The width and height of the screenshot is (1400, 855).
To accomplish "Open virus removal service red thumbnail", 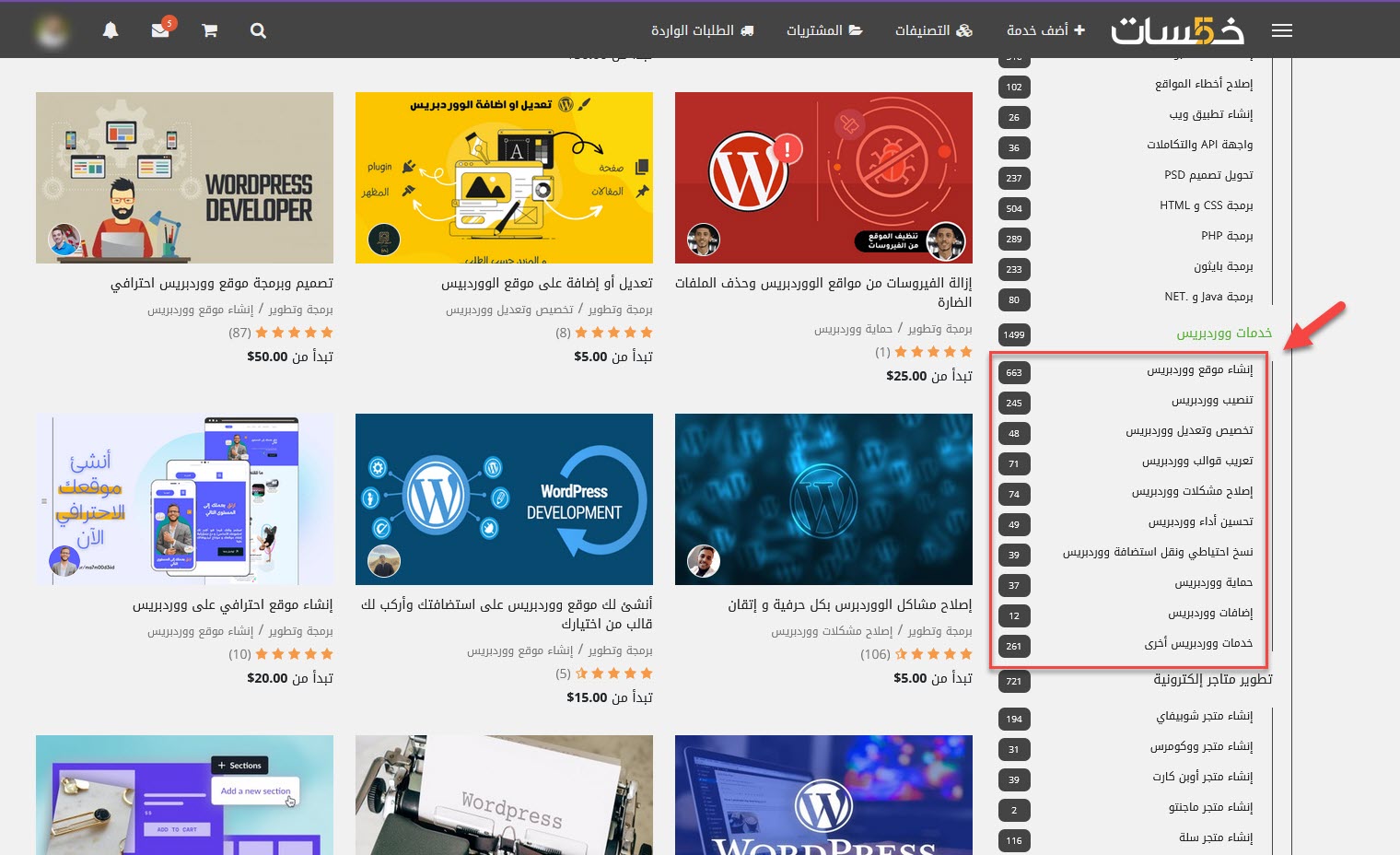I will pyautogui.click(x=823, y=177).
